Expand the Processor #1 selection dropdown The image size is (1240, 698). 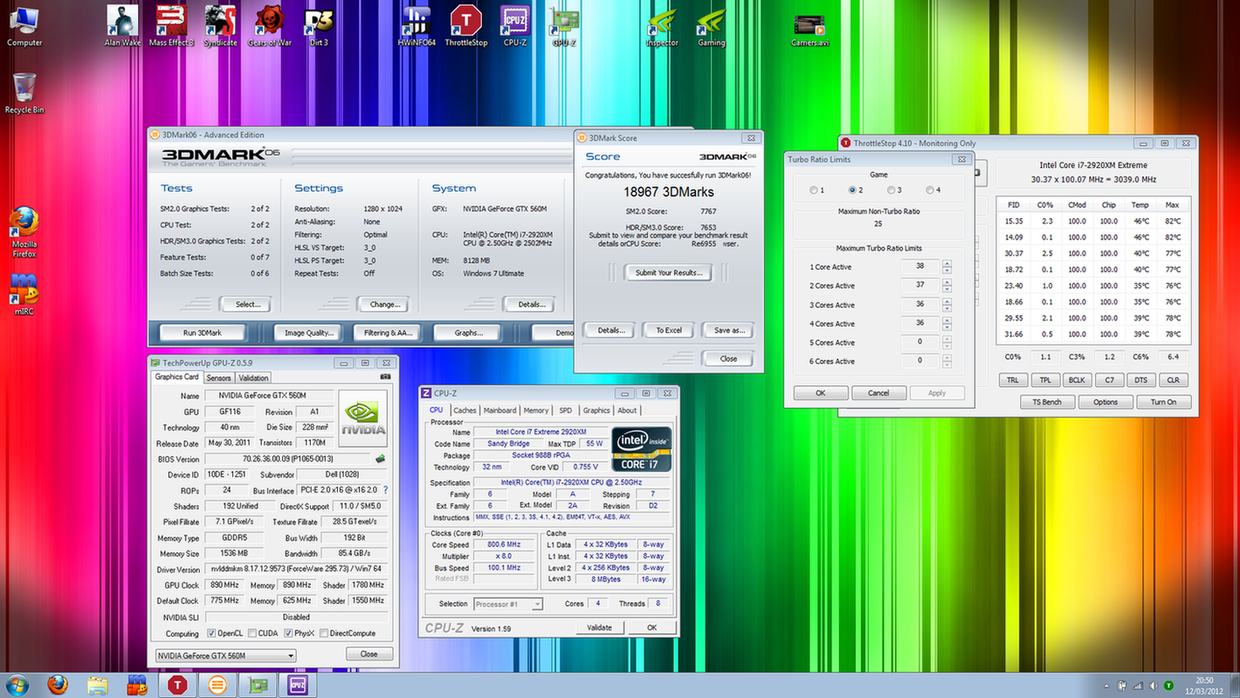[x=537, y=604]
